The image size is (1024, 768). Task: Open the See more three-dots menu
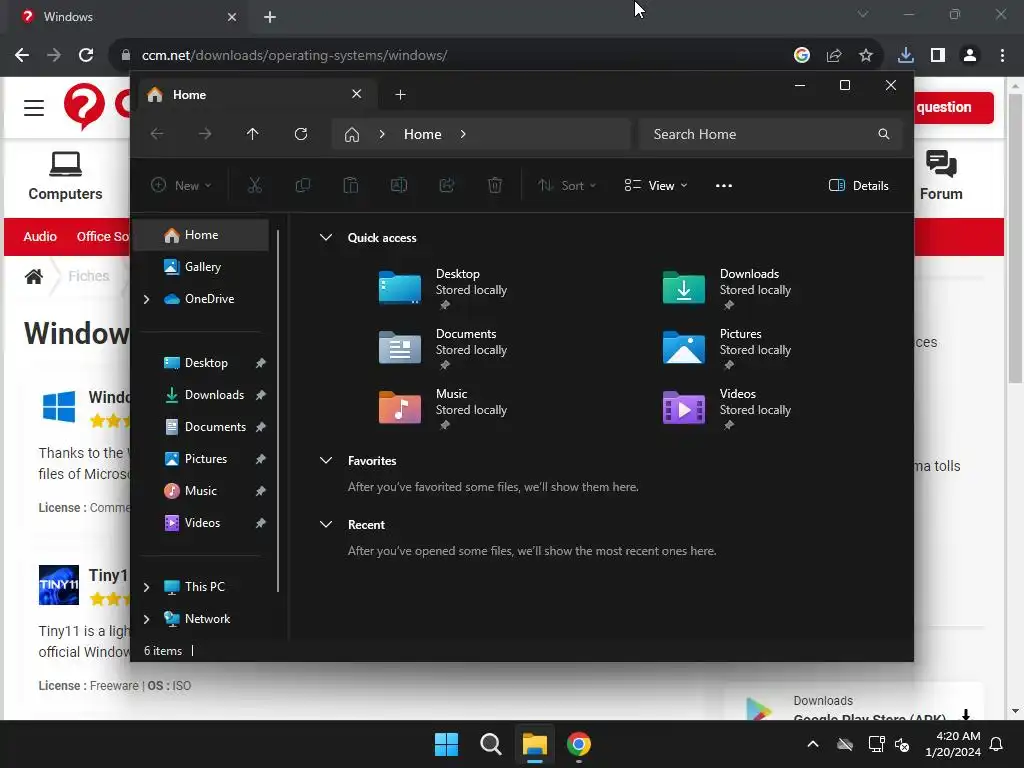point(724,185)
